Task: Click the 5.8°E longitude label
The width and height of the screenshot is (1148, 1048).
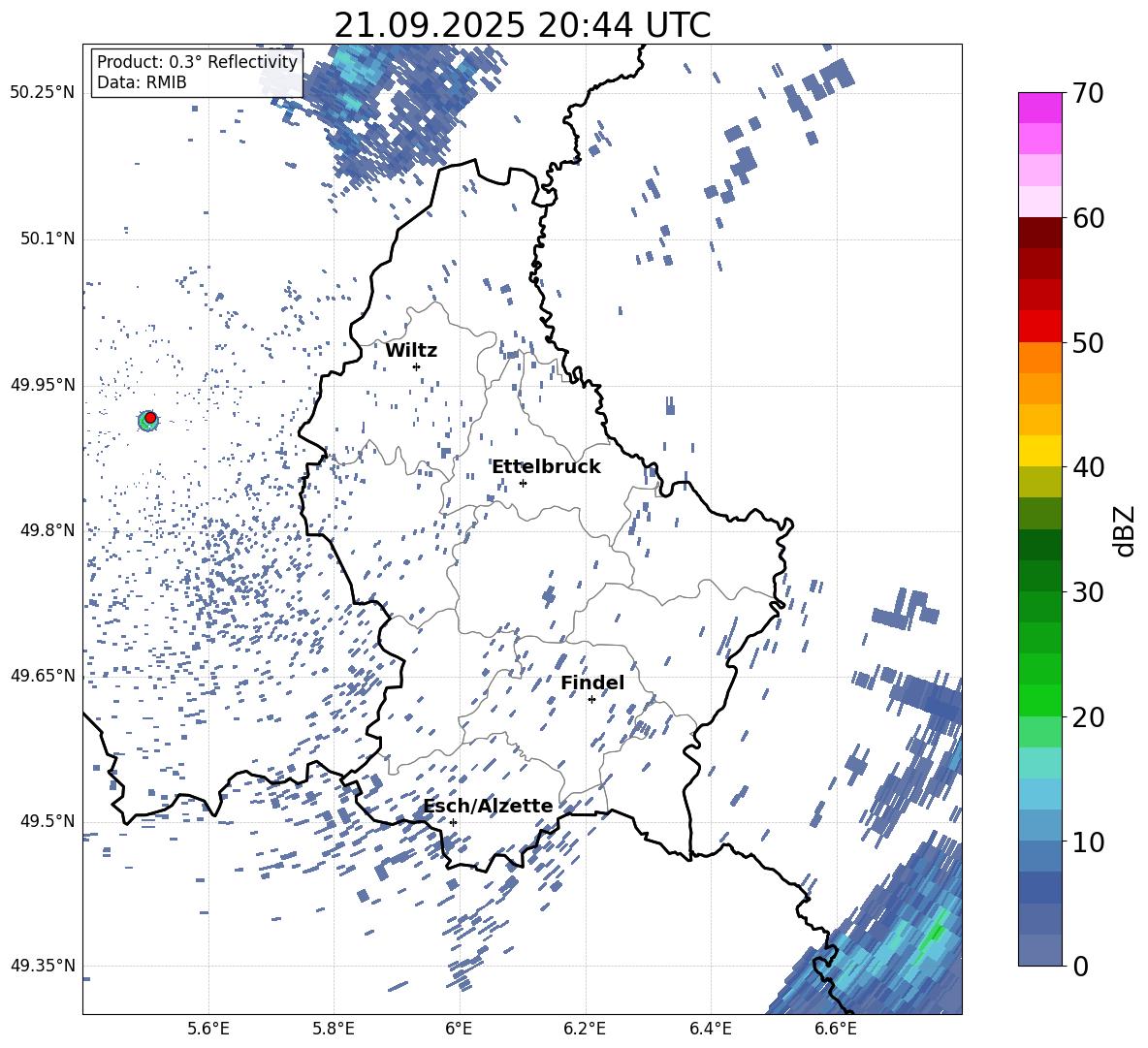Action: click(334, 1029)
